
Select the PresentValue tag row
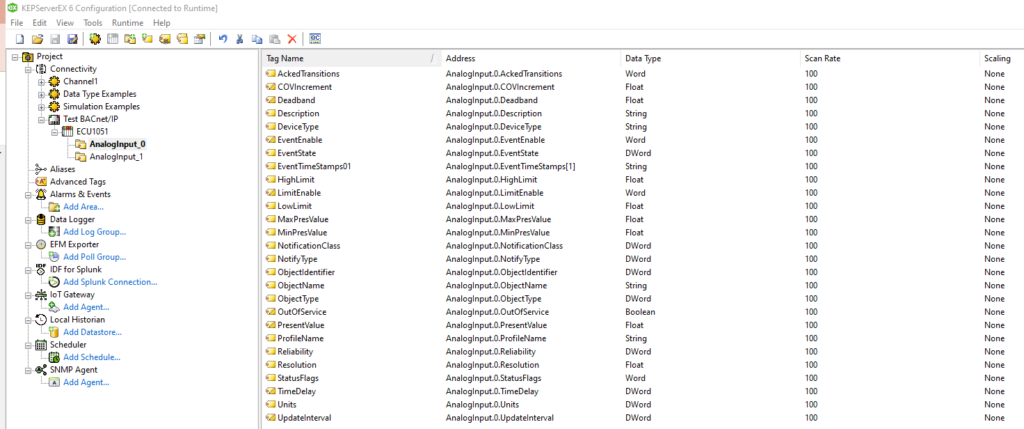pos(642,325)
